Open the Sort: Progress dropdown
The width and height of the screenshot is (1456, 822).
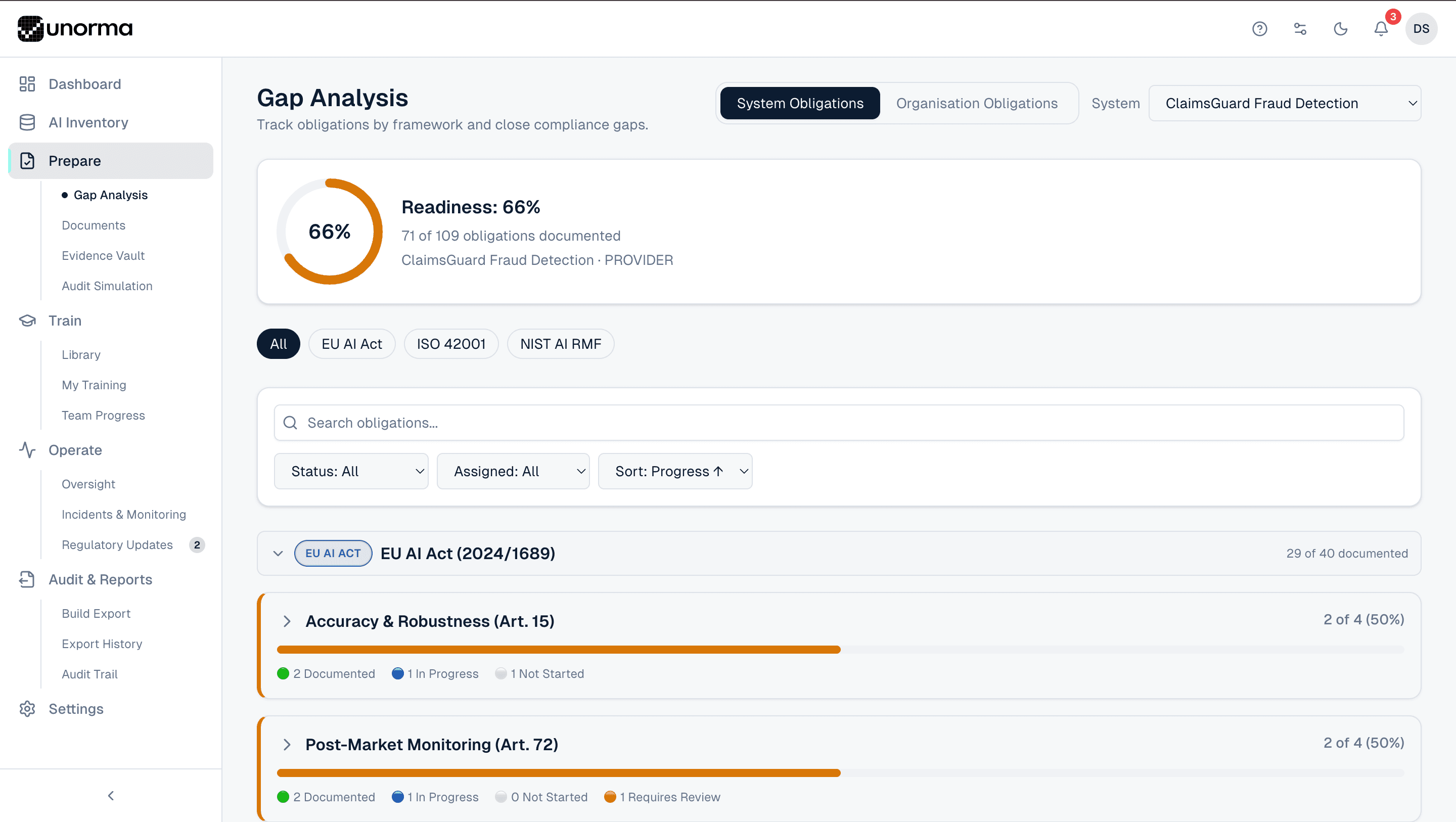(675, 471)
